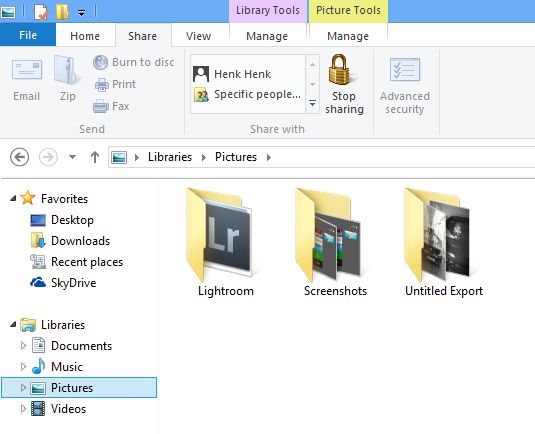Expand the Documents library node
Screen dimensions: 535x434
(23, 346)
